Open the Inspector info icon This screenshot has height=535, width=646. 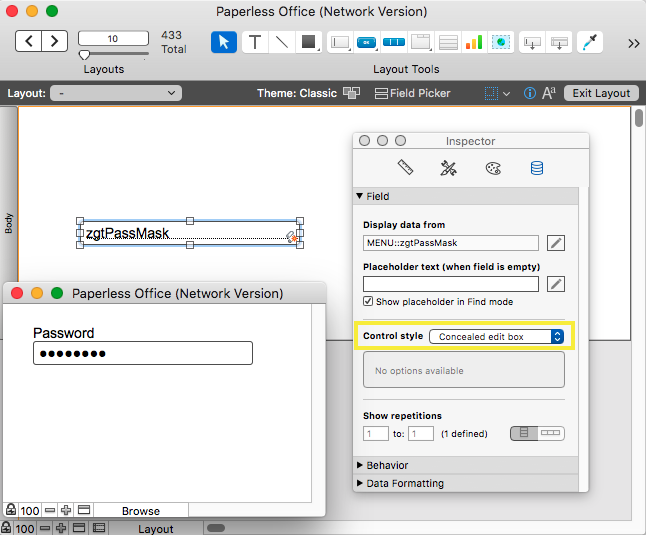coord(530,93)
